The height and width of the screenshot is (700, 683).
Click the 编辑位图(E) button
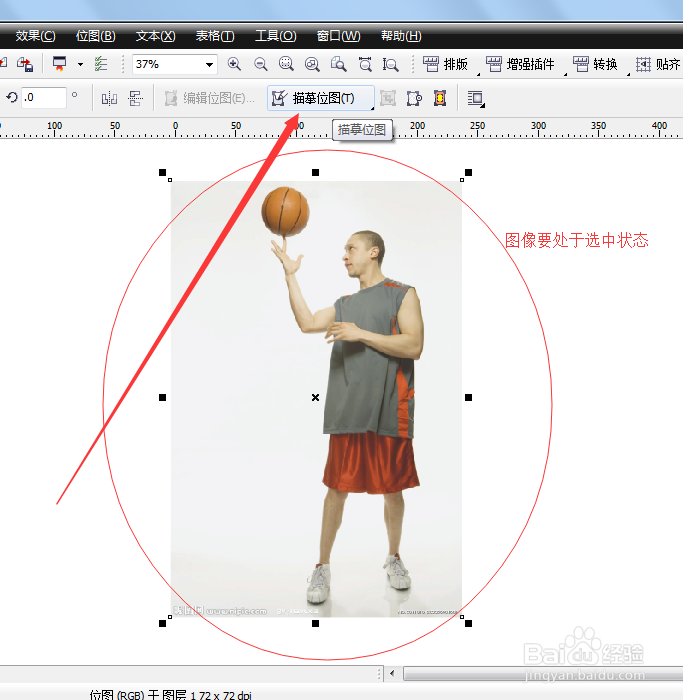pos(209,98)
